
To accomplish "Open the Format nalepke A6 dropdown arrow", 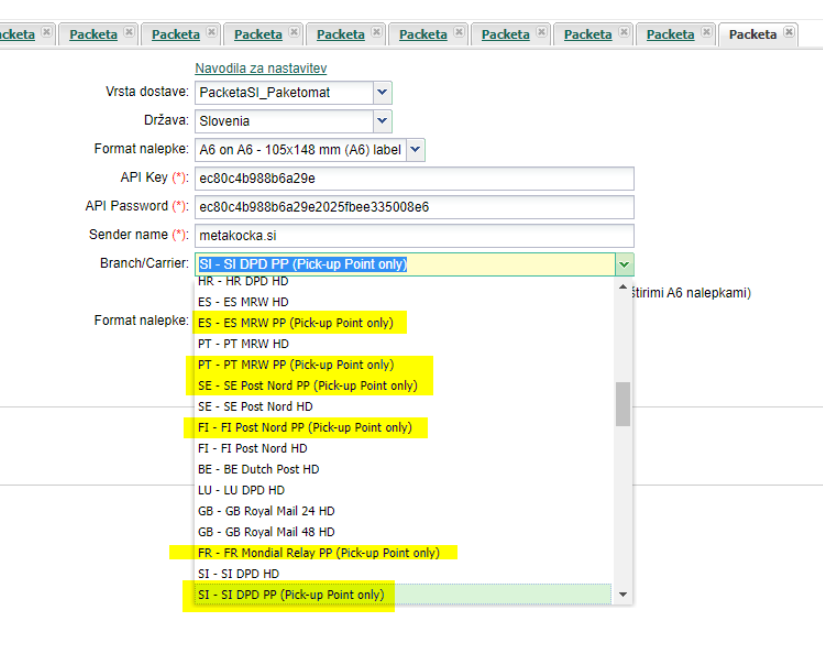I will coord(416,150).
